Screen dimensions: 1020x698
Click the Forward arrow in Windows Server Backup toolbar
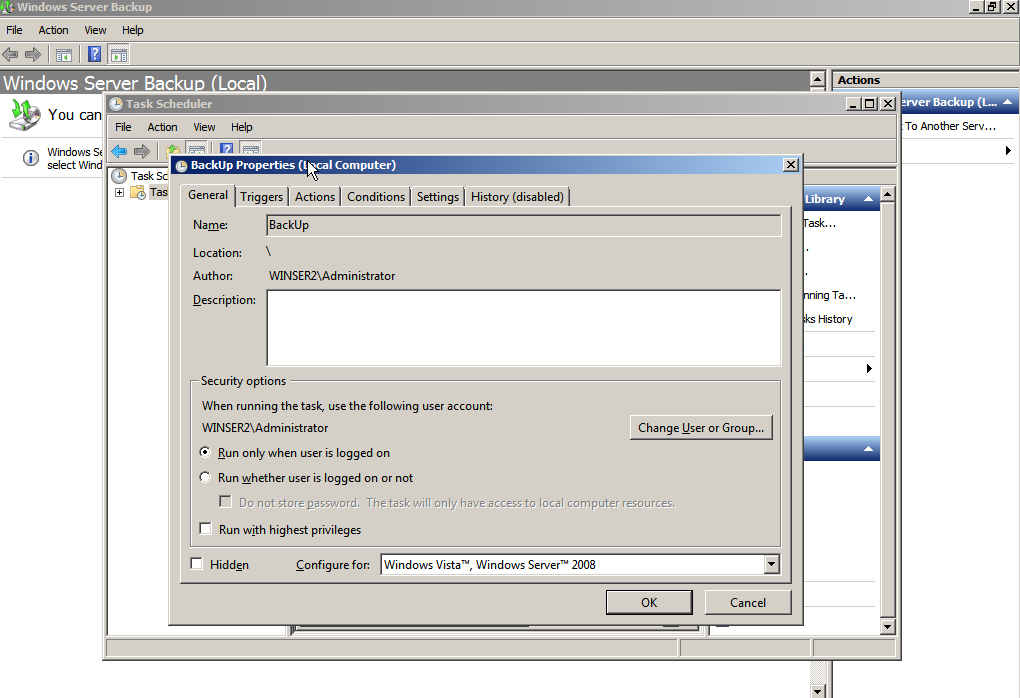click(x=33, y=55)
